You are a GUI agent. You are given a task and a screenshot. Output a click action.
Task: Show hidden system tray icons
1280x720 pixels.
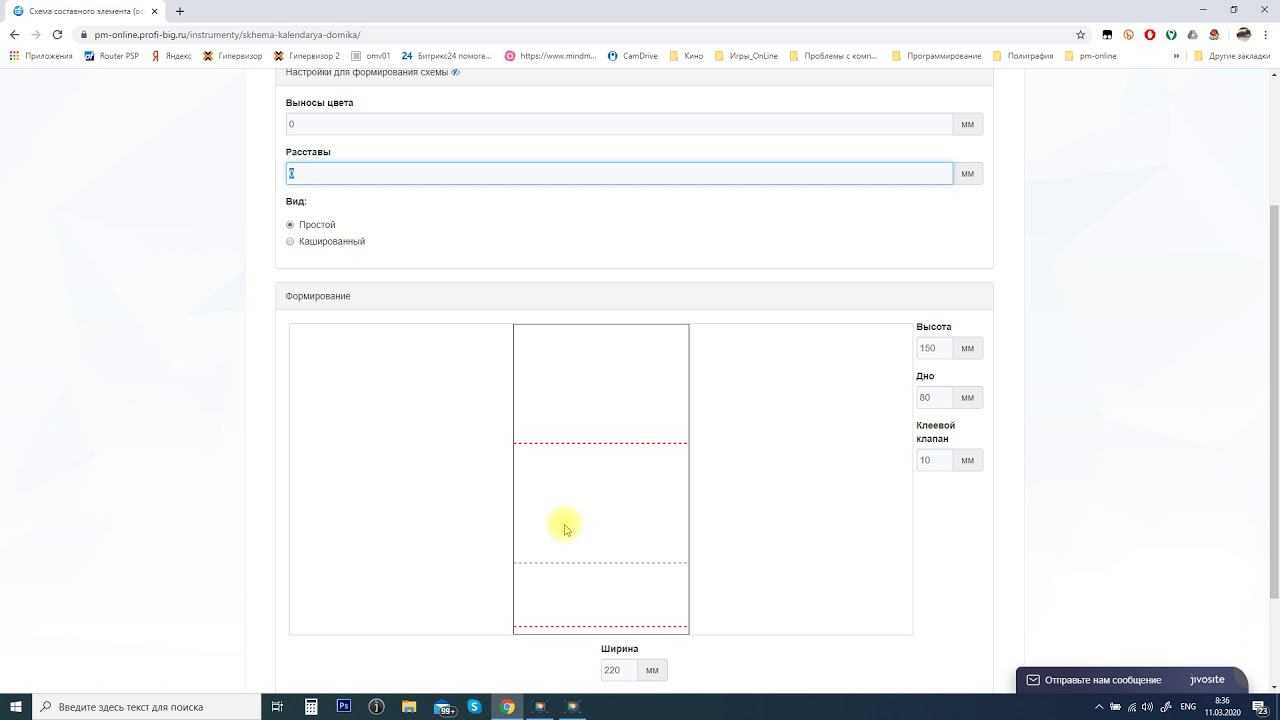1099,706
